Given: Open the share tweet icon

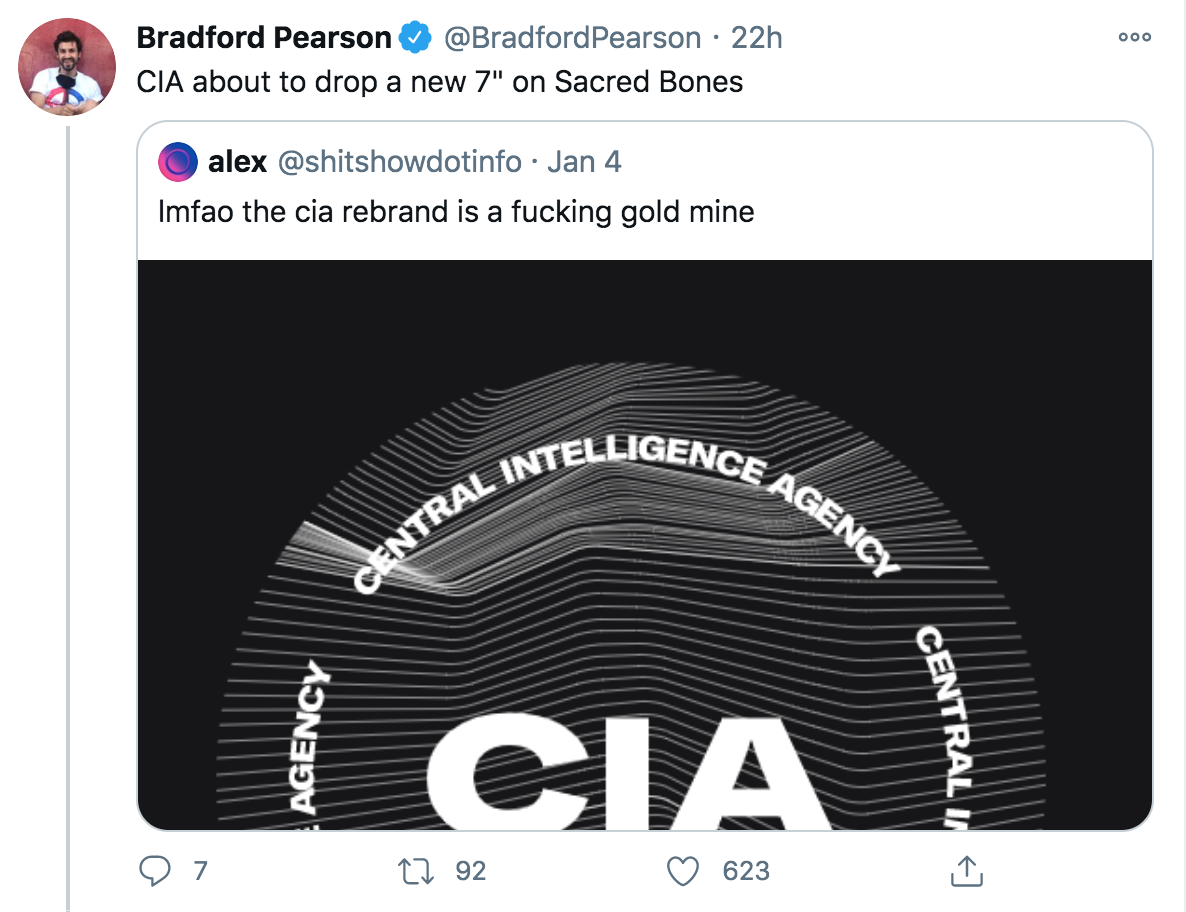Looking at the screenshot, I should pyautogui.click(x=966, y=871).
